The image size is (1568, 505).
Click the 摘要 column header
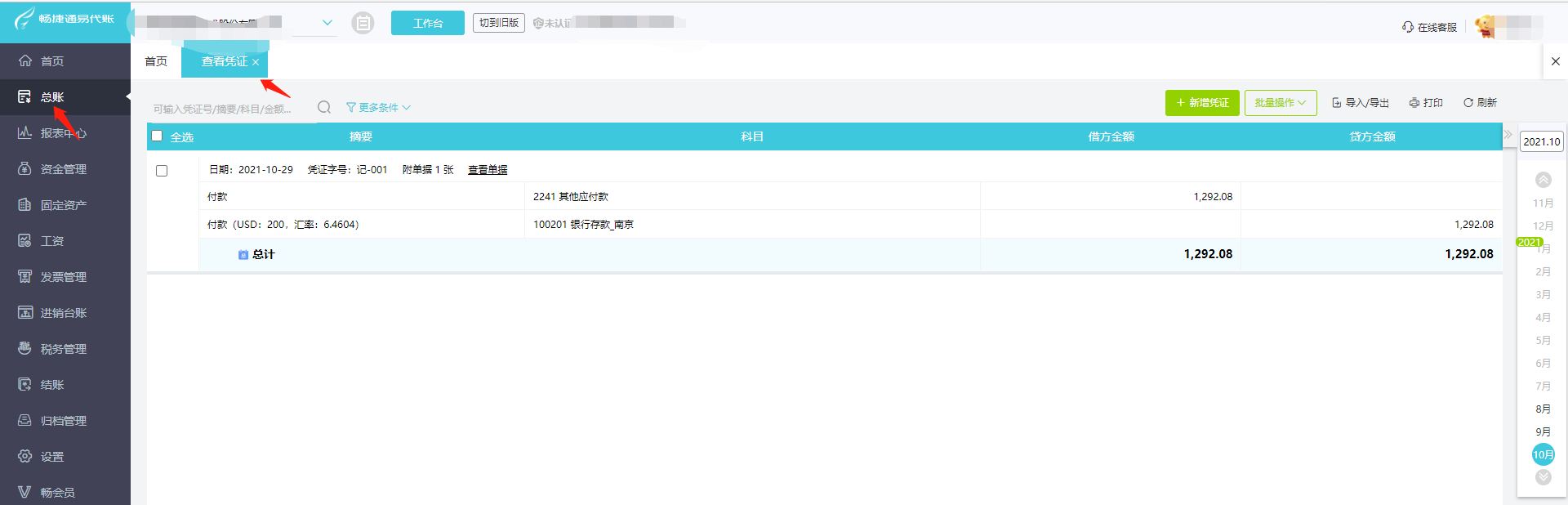point(361,136)
